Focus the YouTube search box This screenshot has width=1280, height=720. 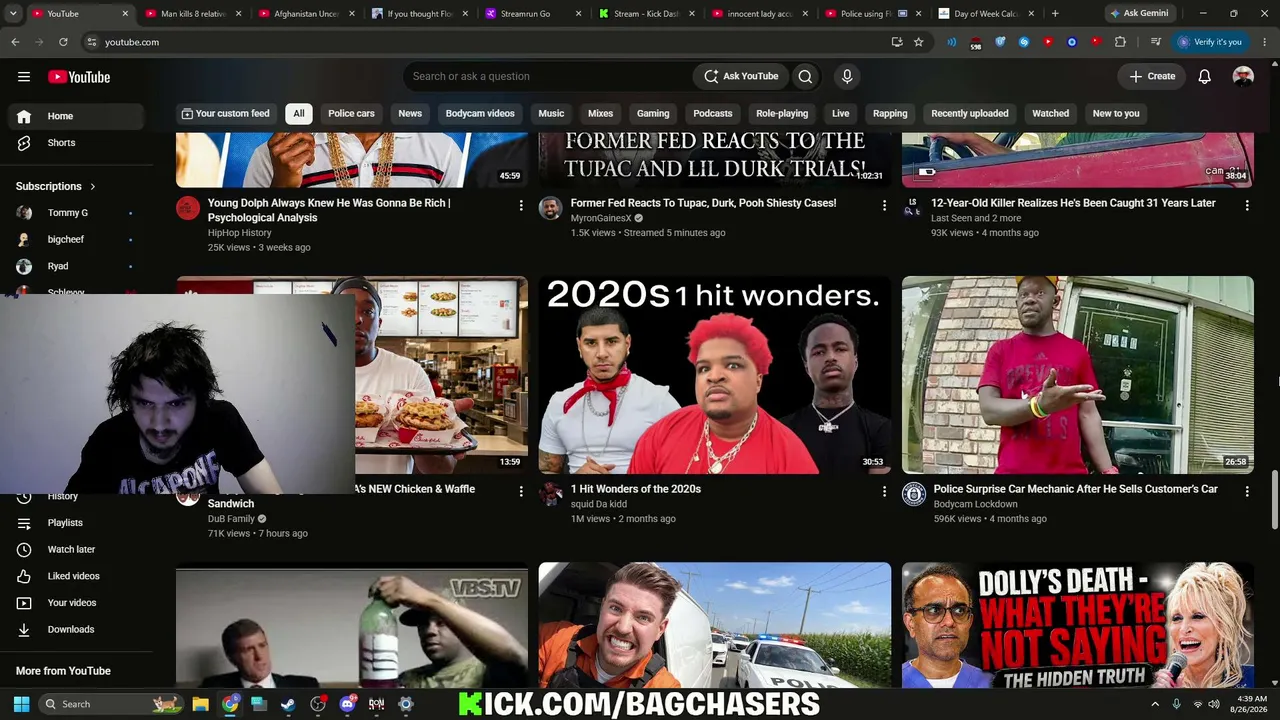tap(547, 76)
